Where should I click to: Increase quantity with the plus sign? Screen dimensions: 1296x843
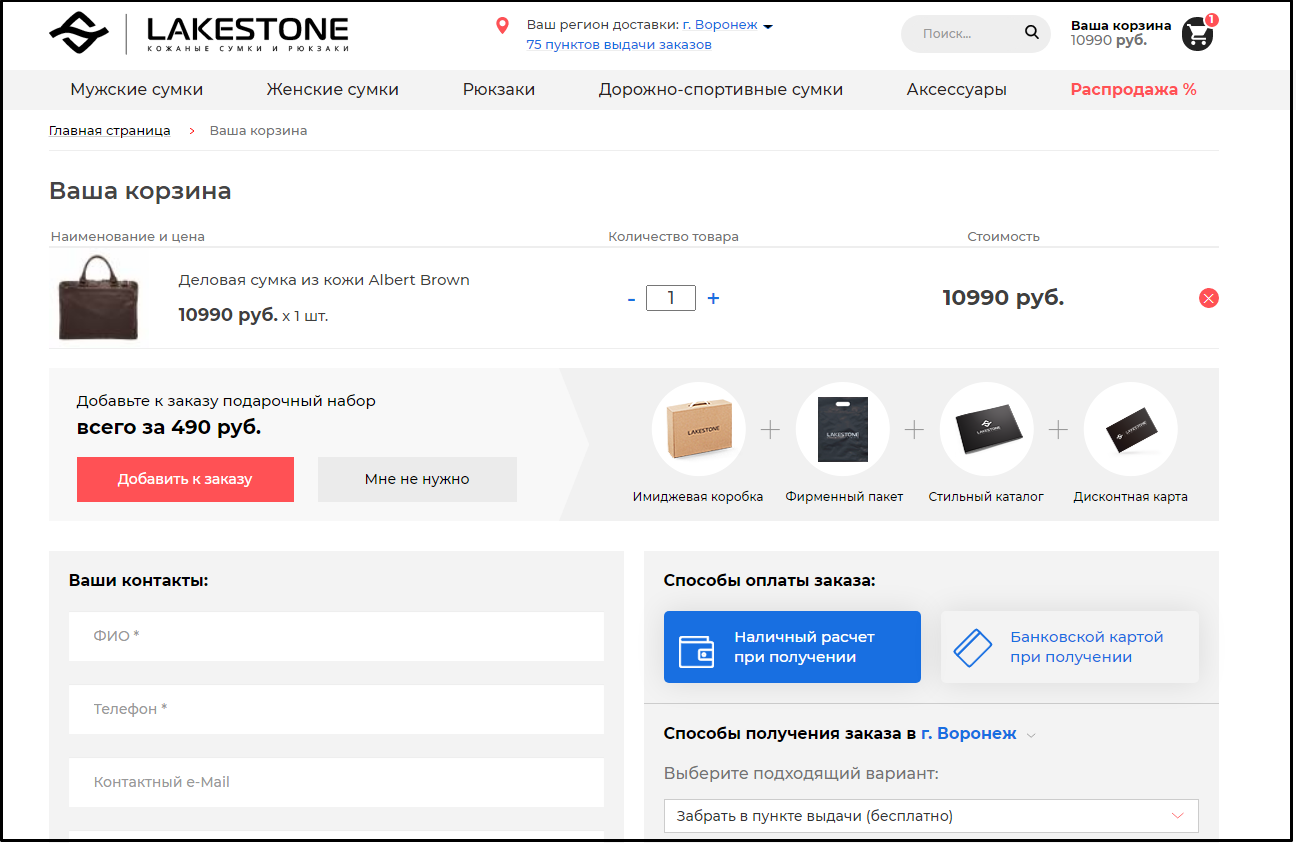tap(713, 298)
